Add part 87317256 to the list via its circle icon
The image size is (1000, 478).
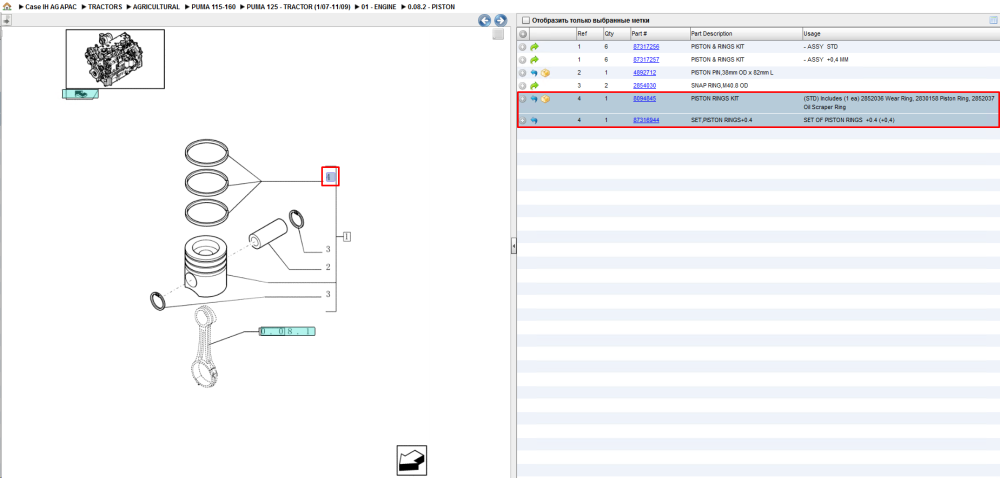pos(523,47)
